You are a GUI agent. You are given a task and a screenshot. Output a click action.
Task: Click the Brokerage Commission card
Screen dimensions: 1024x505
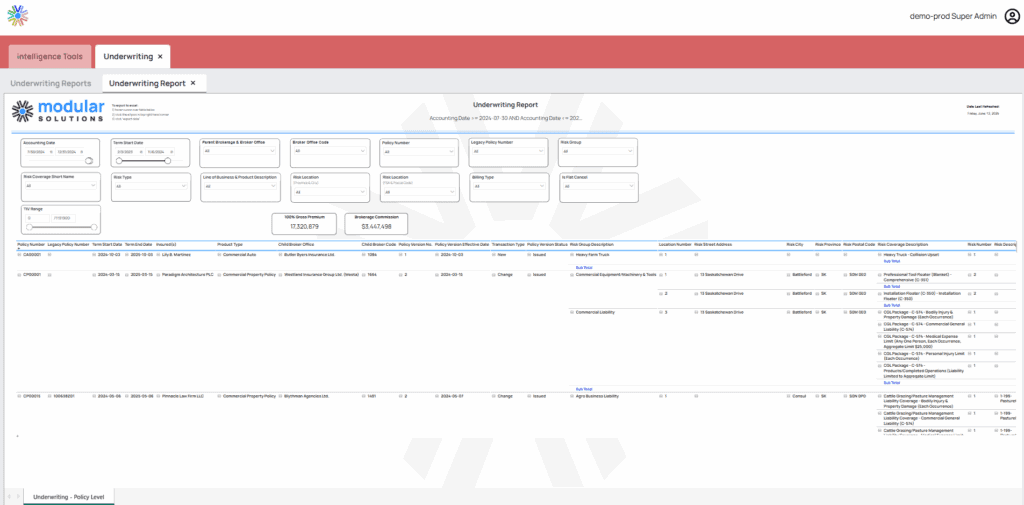pos(376,223)
